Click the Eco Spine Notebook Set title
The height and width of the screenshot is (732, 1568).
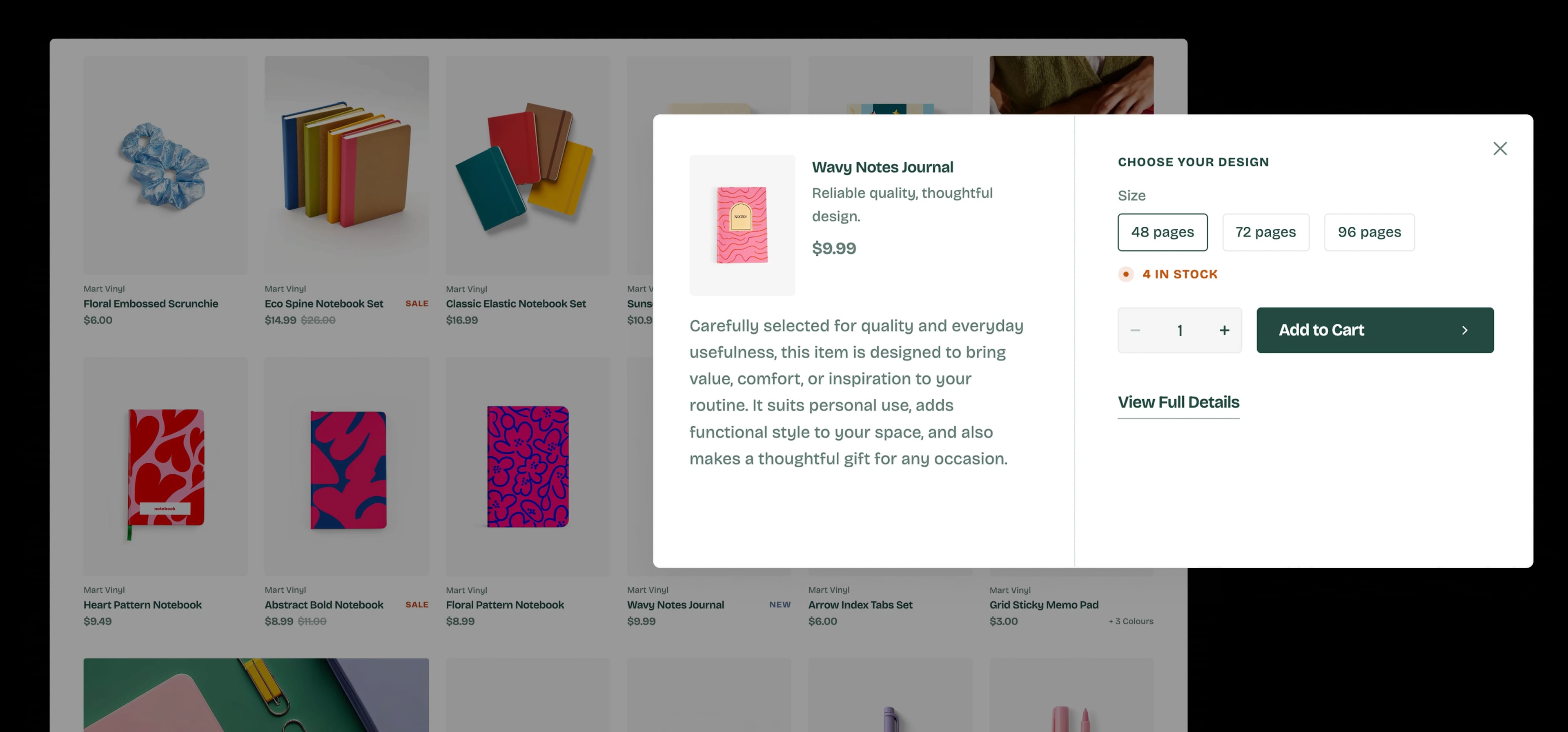[x=323, y=303]
